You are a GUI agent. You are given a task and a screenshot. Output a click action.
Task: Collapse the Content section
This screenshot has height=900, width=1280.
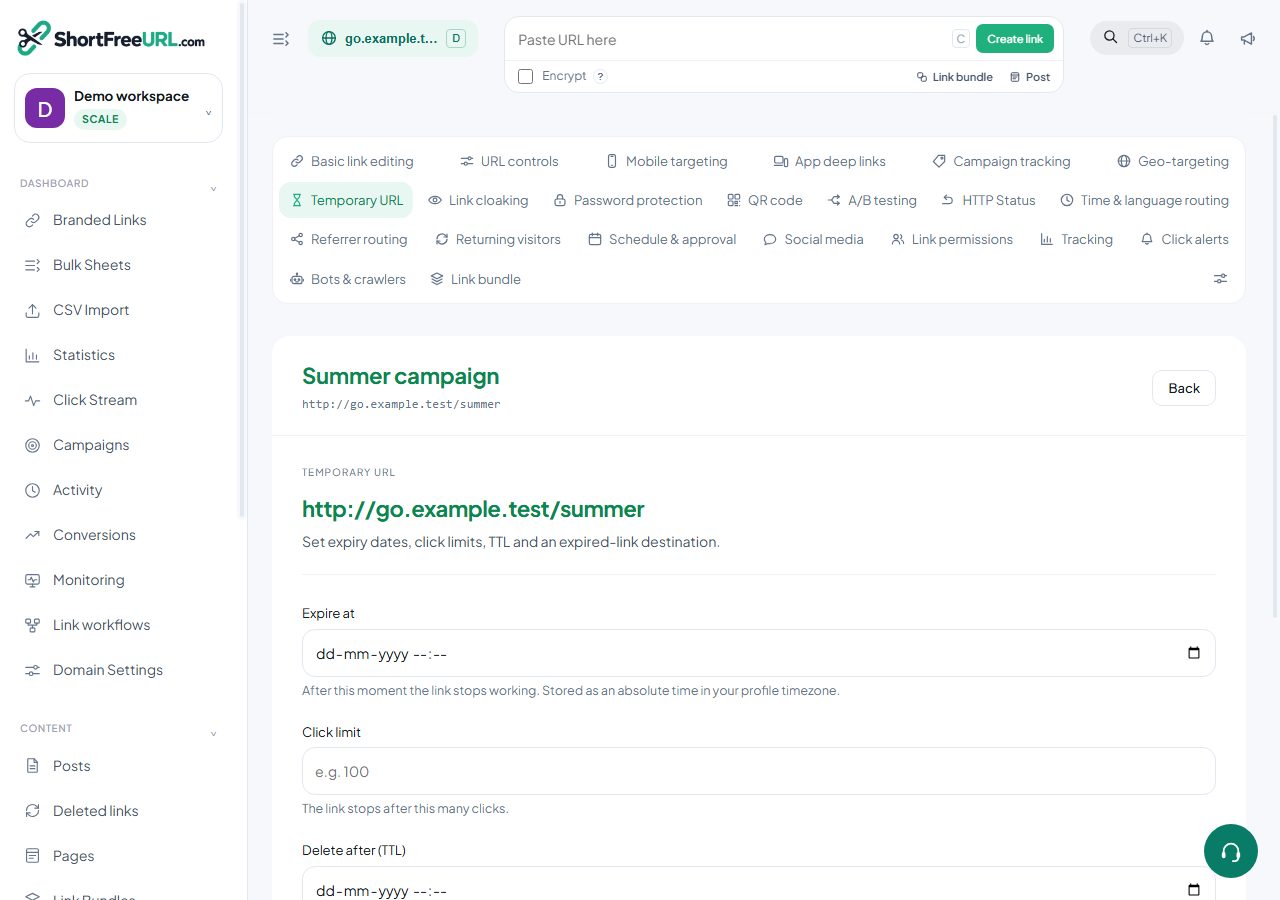coord(213,734)
